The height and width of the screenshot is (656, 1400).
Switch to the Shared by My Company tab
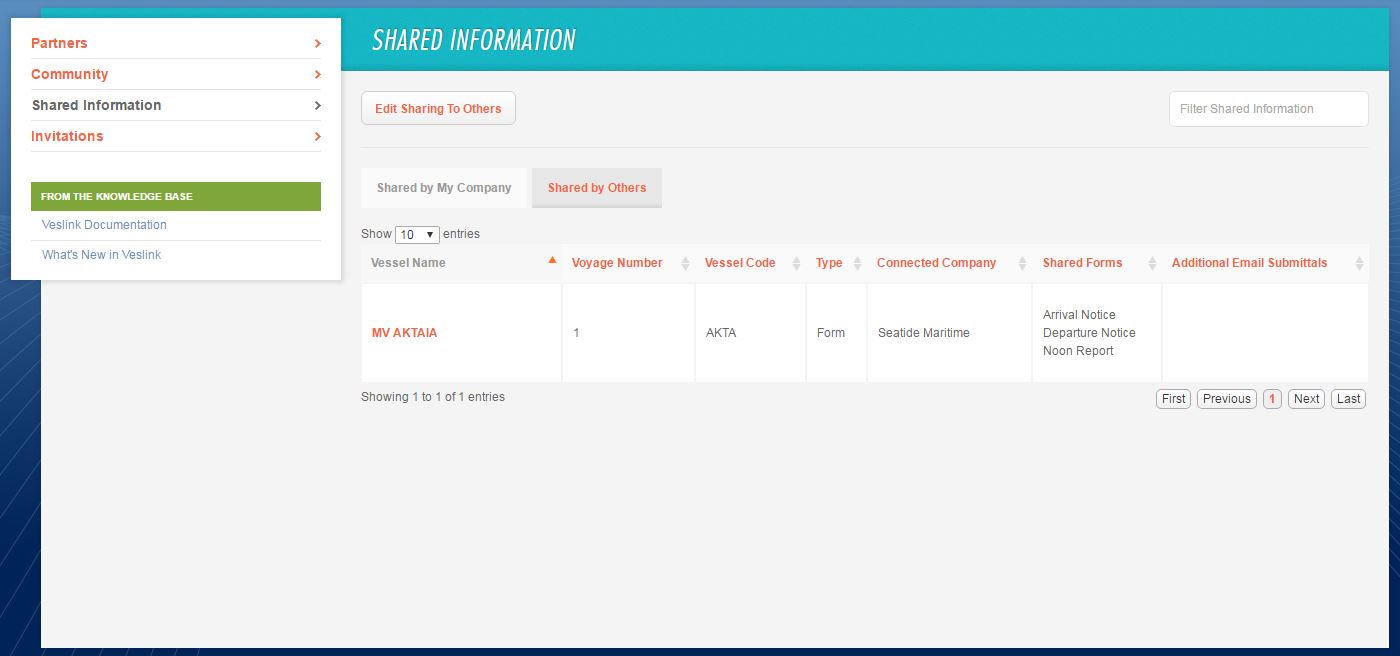point(443,187)
